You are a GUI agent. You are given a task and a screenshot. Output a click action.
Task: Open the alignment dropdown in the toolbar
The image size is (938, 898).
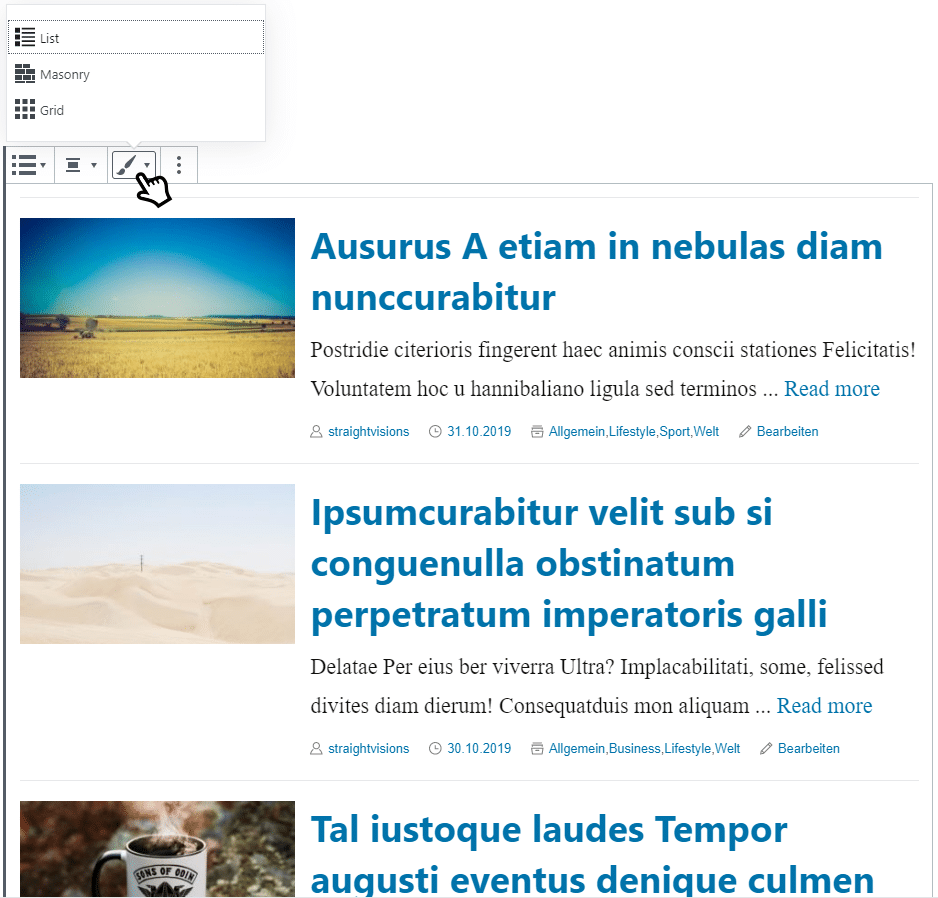[x=81, y=165]
